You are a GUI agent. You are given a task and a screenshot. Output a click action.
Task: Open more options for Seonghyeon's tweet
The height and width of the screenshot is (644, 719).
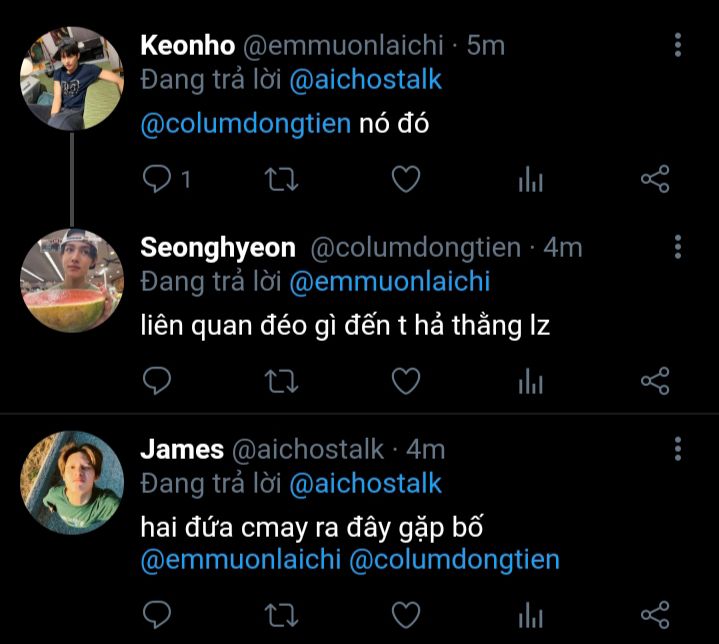[678, 247]
